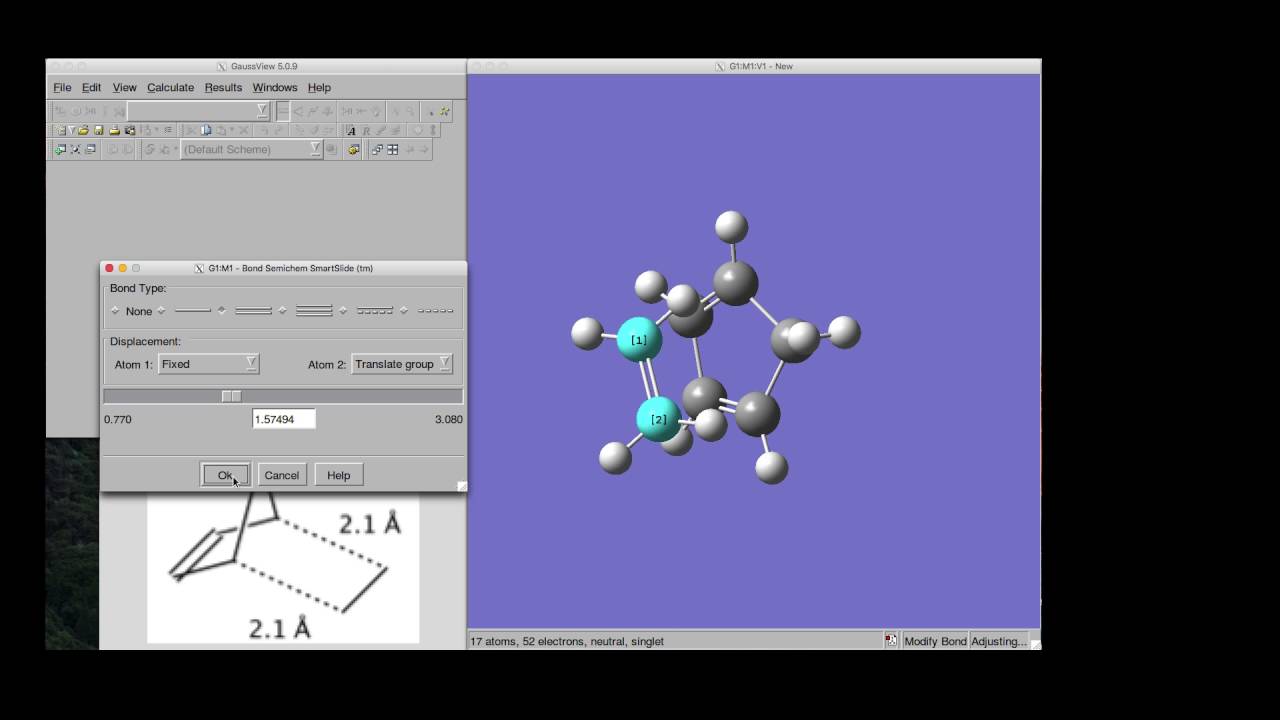Click the Save Image camera icon
Screen dimensions: 1280x720
click(130, 130)
